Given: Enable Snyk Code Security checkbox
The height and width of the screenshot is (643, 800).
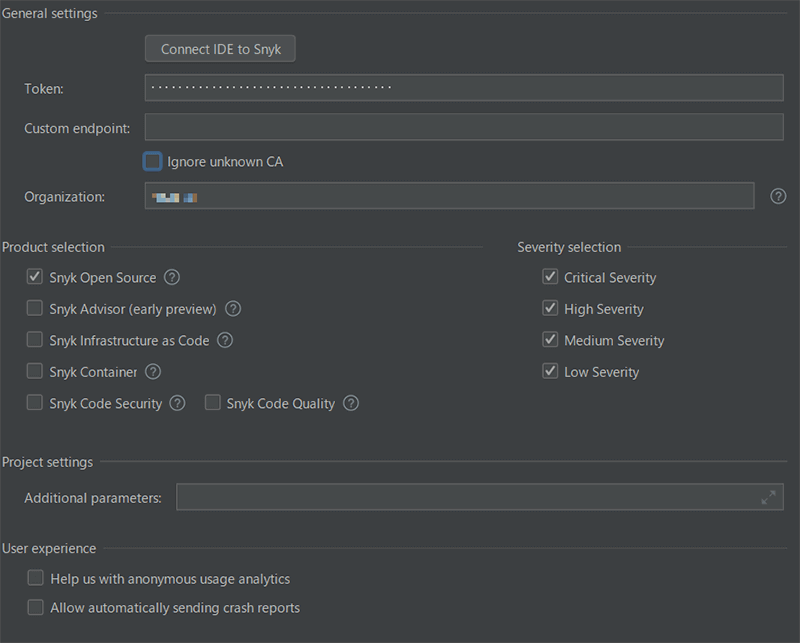Looking at the screenshot, I should (35, 403).
